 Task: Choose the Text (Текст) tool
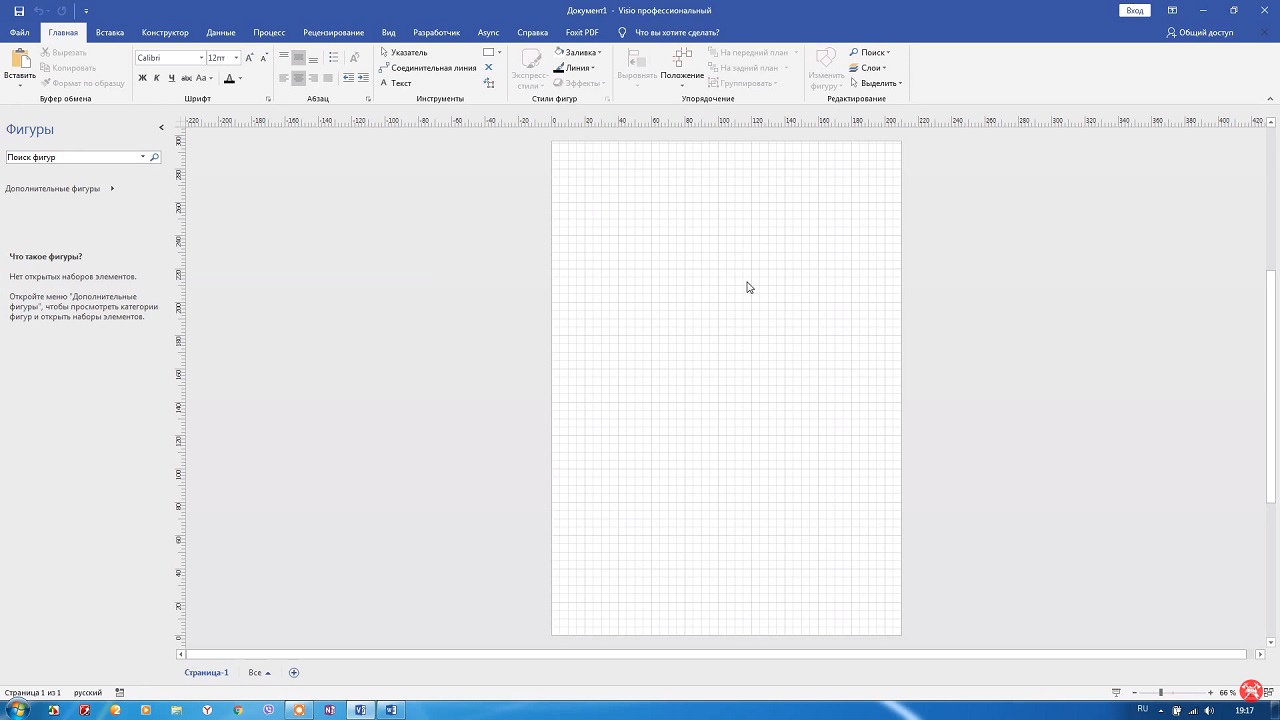click(x=396, y=83)
